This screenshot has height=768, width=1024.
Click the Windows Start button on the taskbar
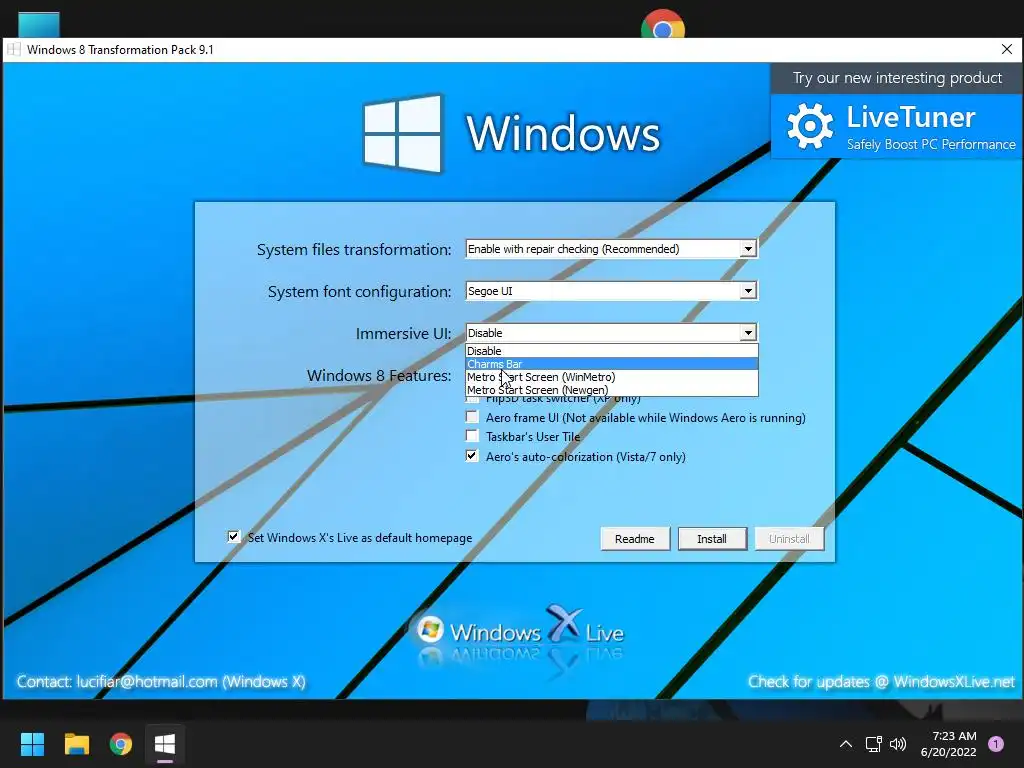pos(32,744)
